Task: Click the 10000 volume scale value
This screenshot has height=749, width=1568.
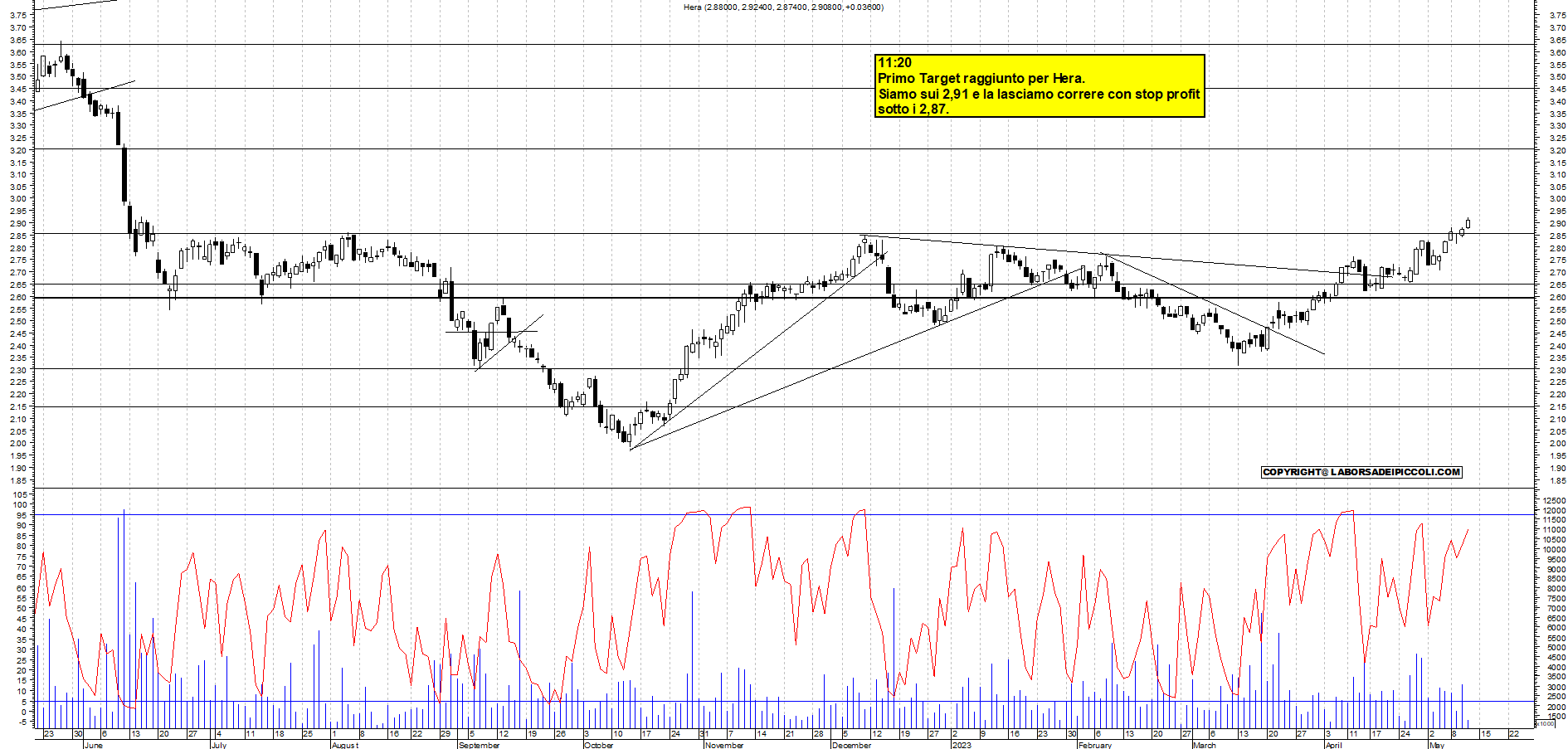Action: point(1554,549)
